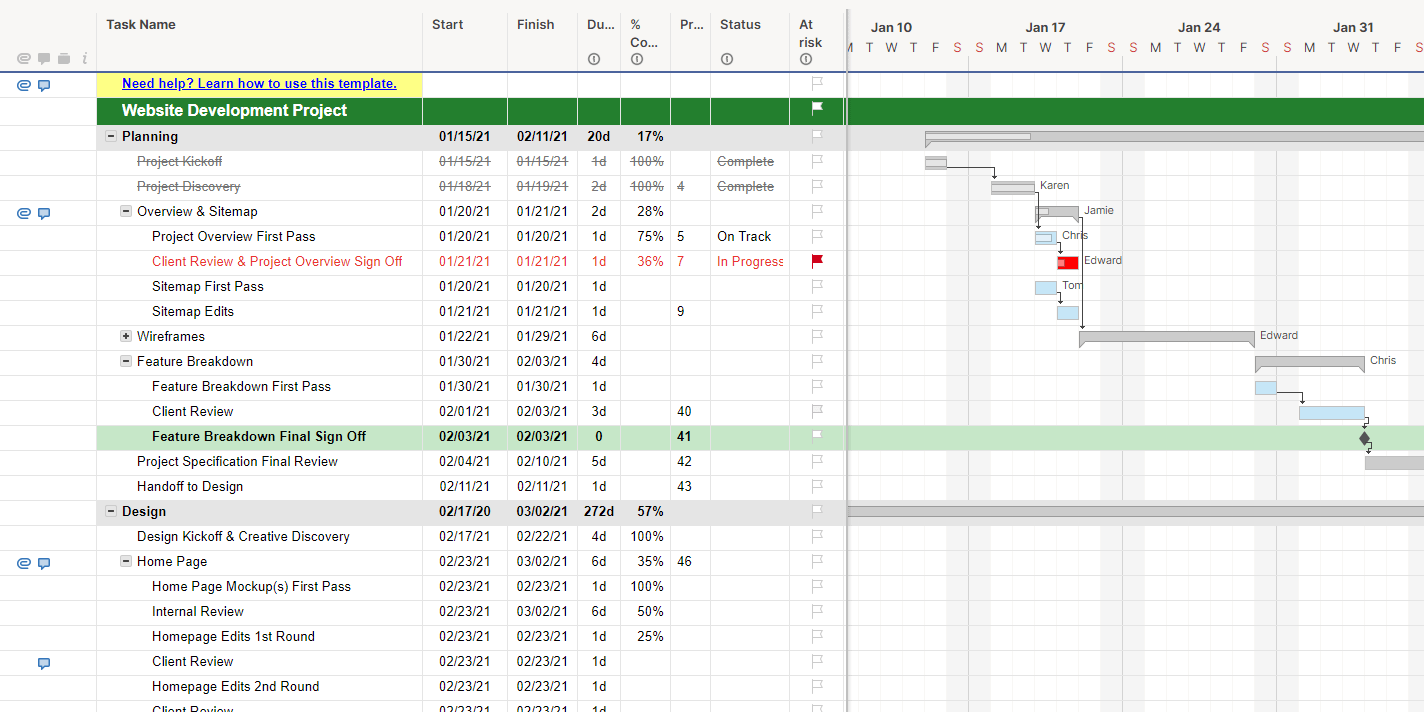Viewport: 1424px width, 712px height.
Task: Open attachment icon for Overview & Sitemap row
Action: click(24, 212)
